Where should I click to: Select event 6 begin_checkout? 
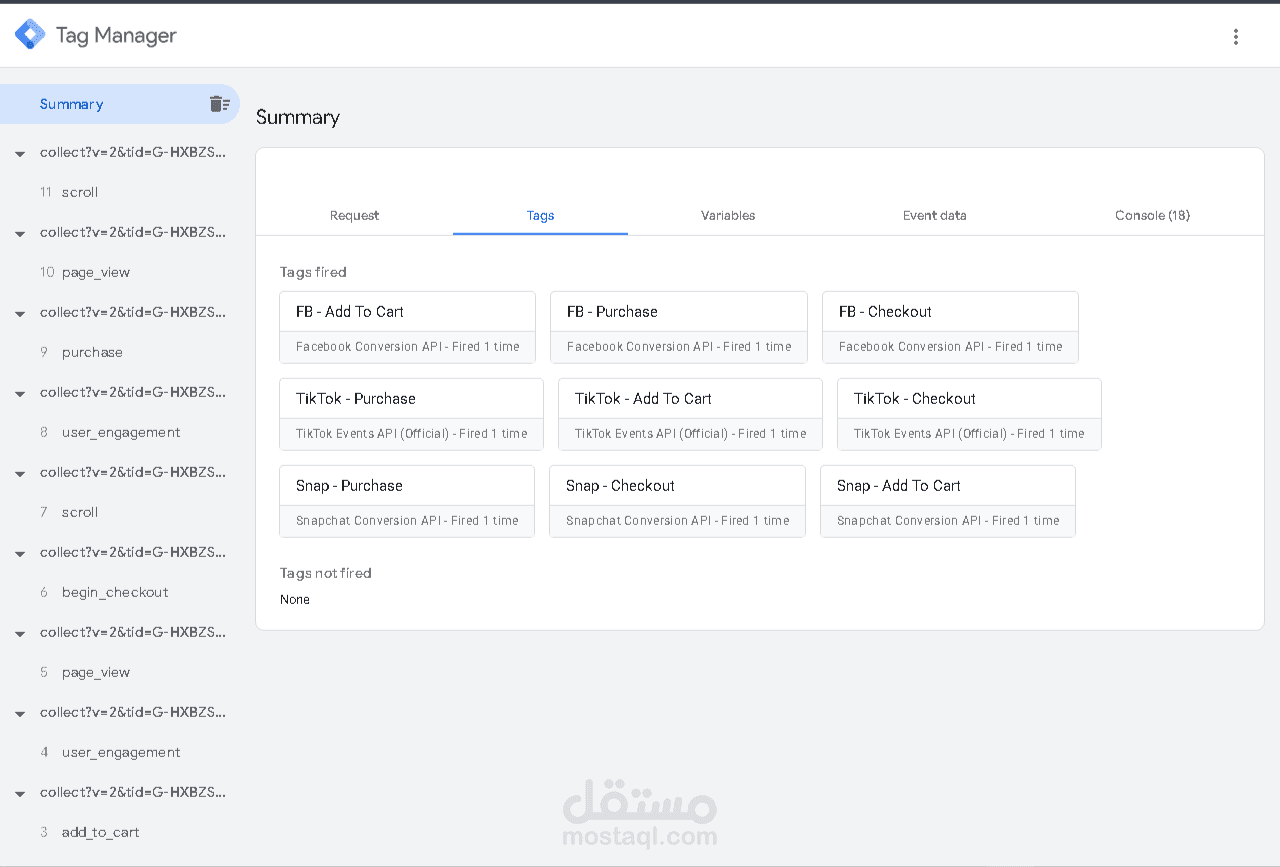pyautogui.click(x=120, y=592)
